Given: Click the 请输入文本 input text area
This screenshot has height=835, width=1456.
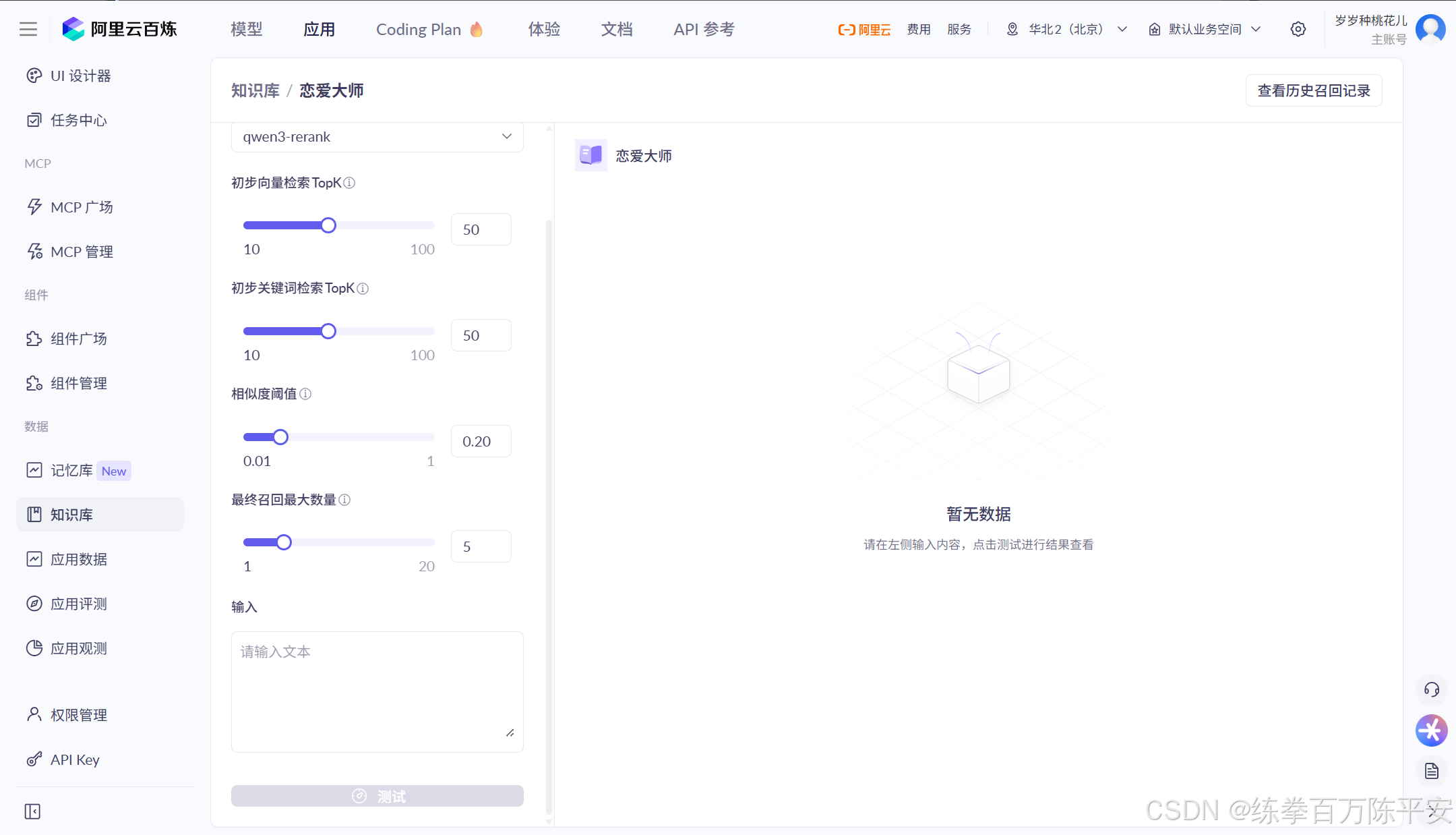Looking at the screenshot, I should (377, 691).
